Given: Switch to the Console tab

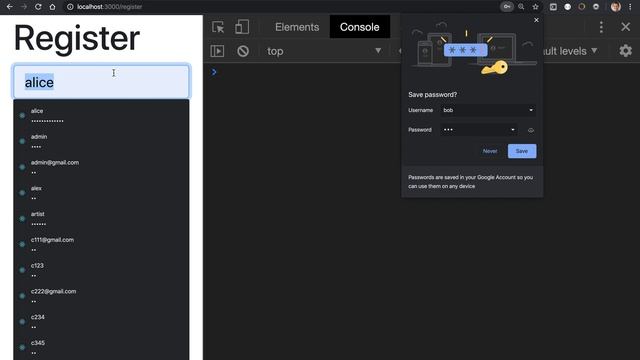Looking at the screenshot, I should pos(360,27).
